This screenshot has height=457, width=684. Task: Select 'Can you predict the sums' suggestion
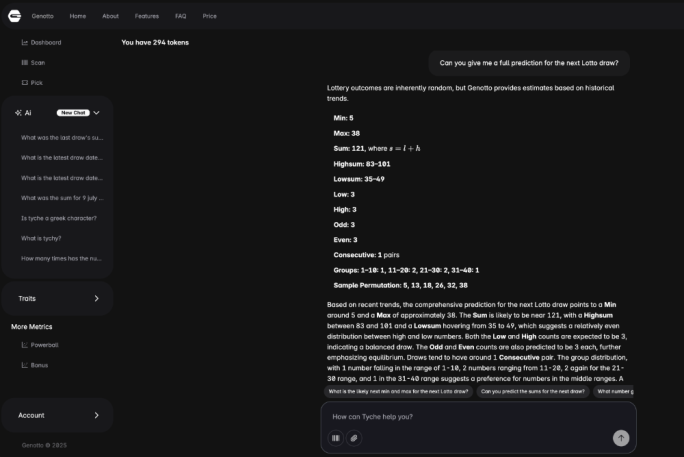coord(532,391)
